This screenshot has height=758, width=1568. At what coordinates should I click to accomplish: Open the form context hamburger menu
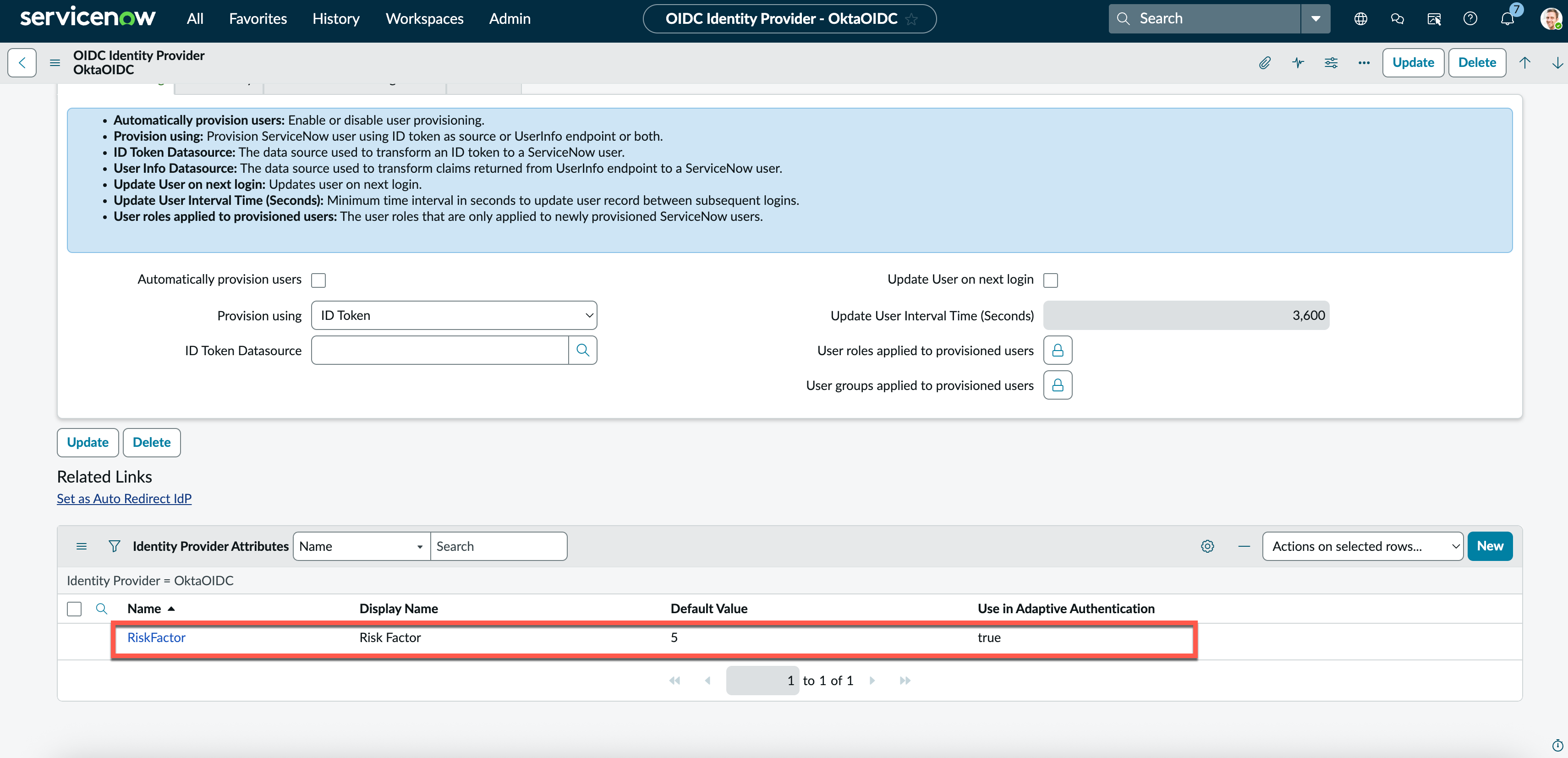55,63
